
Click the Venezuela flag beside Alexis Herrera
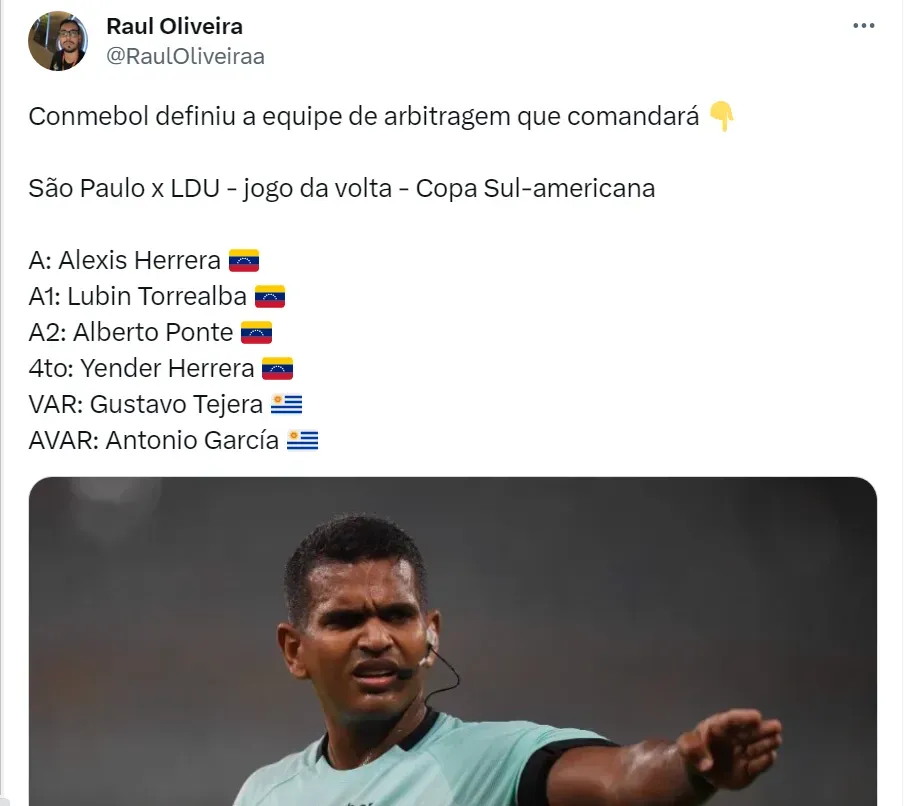244,261
